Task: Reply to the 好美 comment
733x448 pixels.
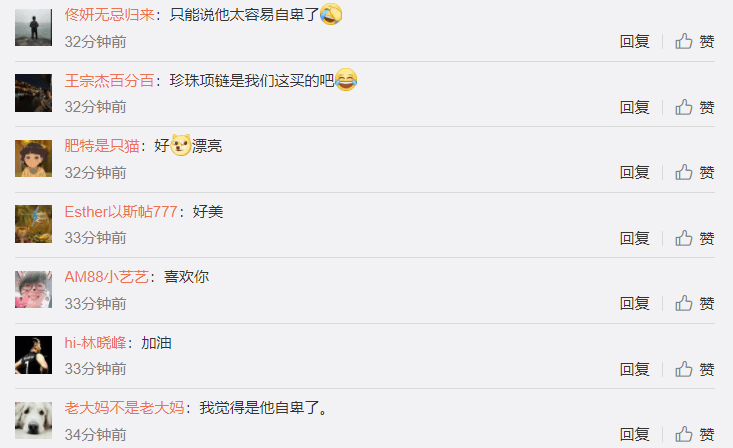Action: pyautogui.click(x=634, y=238)
